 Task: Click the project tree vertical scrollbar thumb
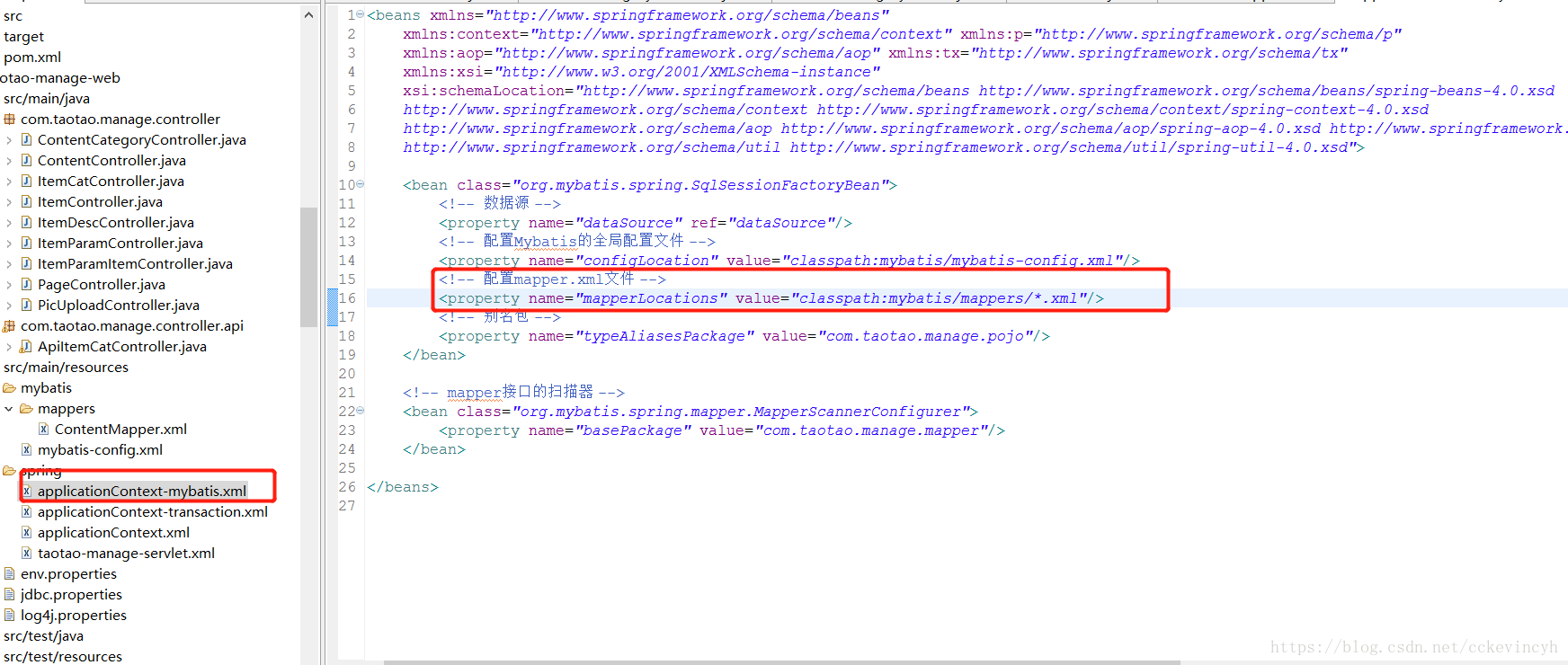tap(308, 267)
